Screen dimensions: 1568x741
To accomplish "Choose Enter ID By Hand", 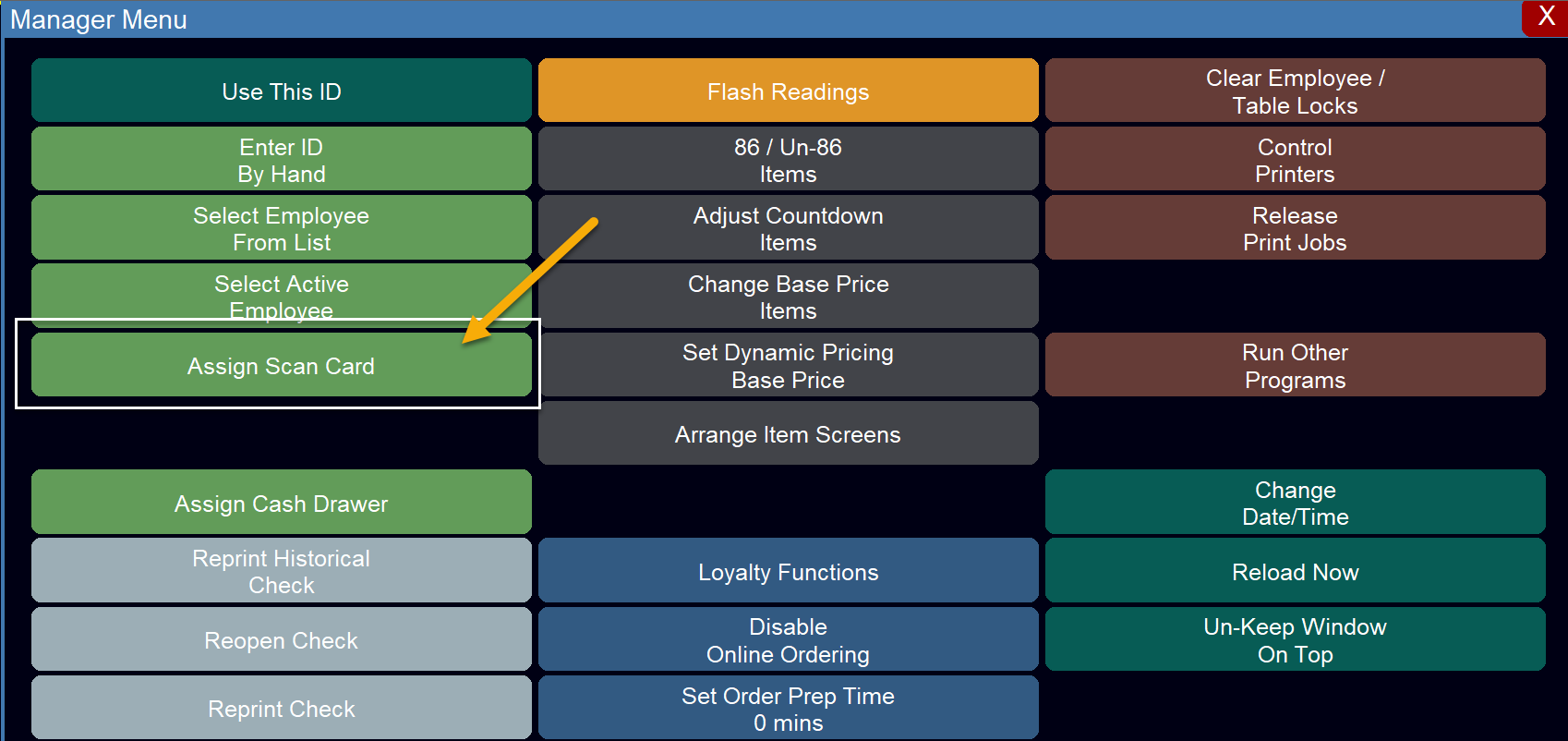I will [282, 159].
